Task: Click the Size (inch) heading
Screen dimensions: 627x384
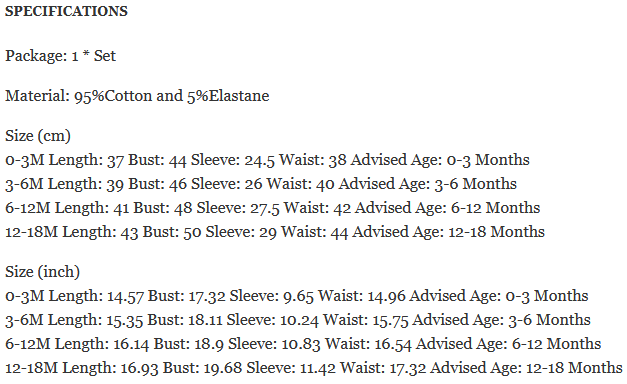Action: 42,272
